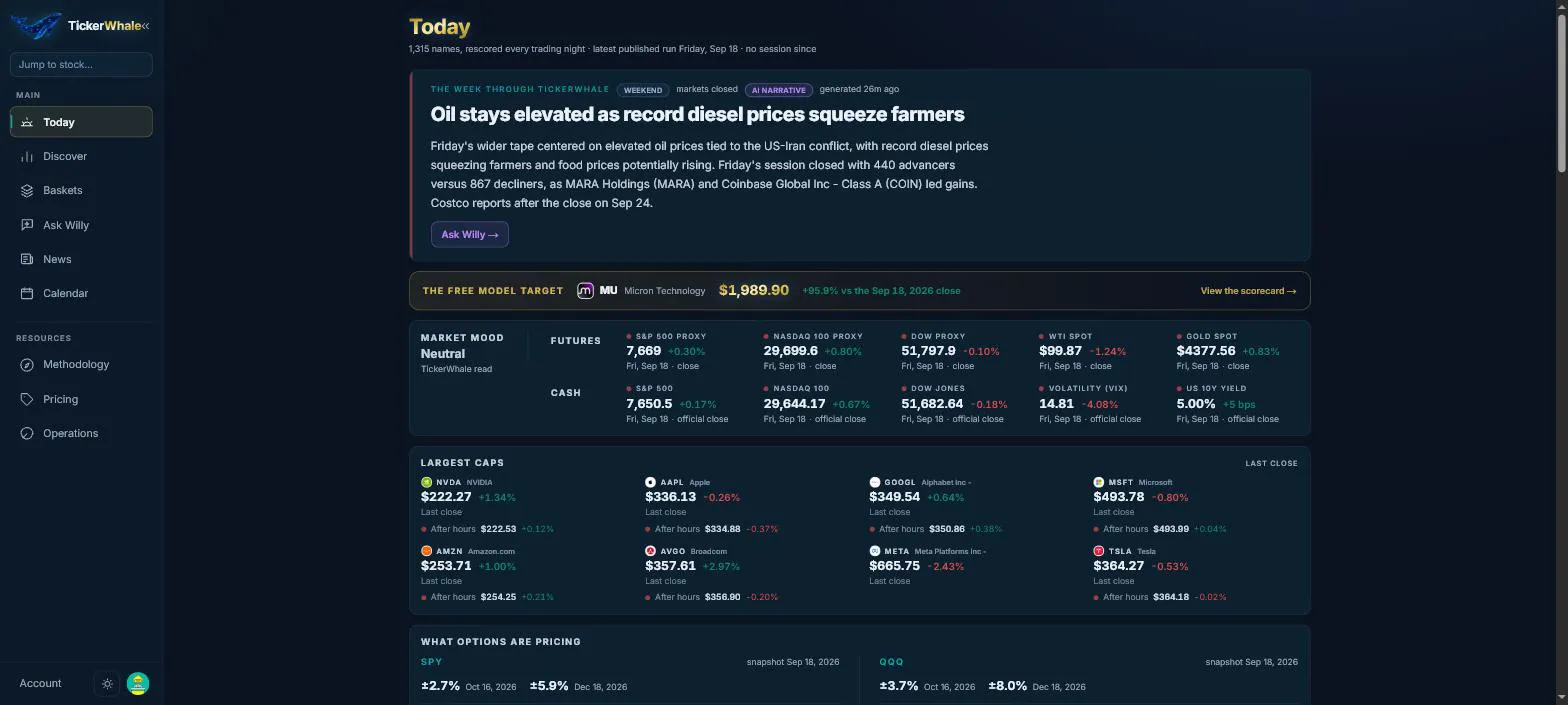Image resolution: width=1568 pixels, height=705 pixels.
Task: Click the Micron MU logo icon
Action: (x=586, y=290)
